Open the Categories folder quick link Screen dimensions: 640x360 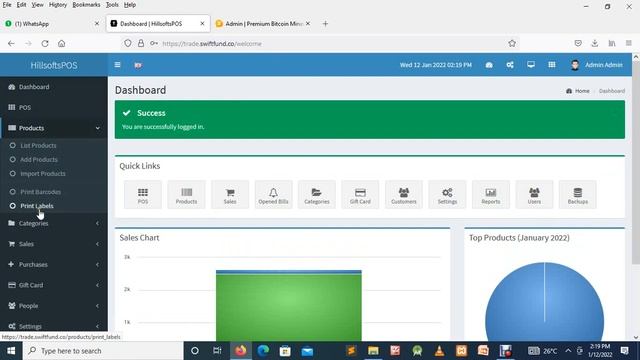(x=317, y=195)
